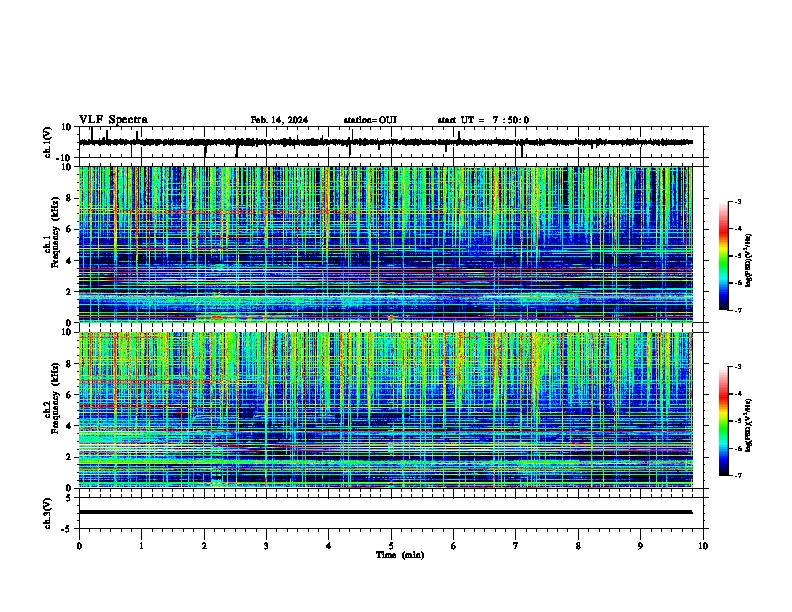
Task: Click the "station=OUI" label
Action: coord(370,120)
